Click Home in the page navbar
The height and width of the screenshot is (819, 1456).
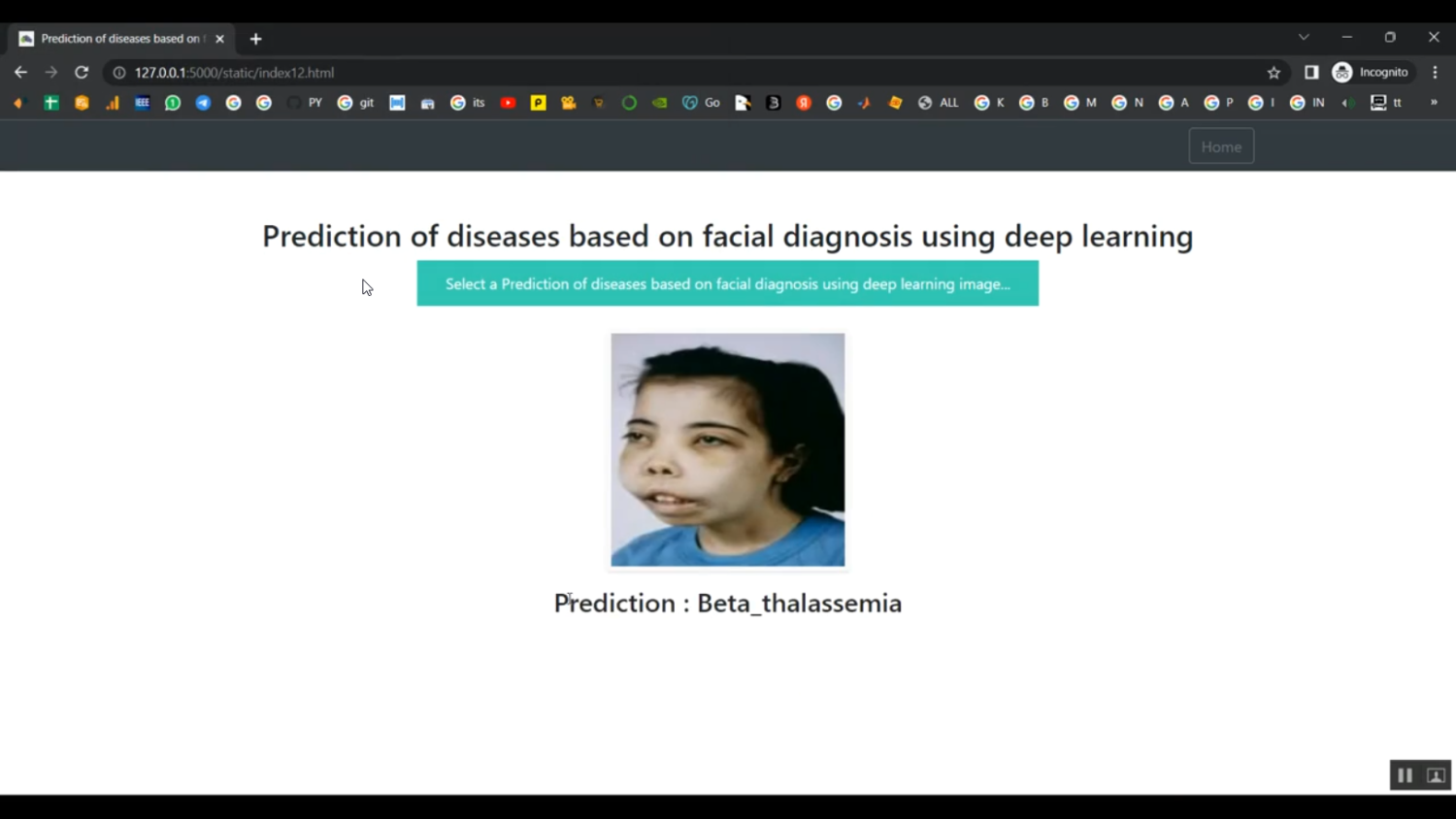pyautogui.click(x=1220, y=146)
